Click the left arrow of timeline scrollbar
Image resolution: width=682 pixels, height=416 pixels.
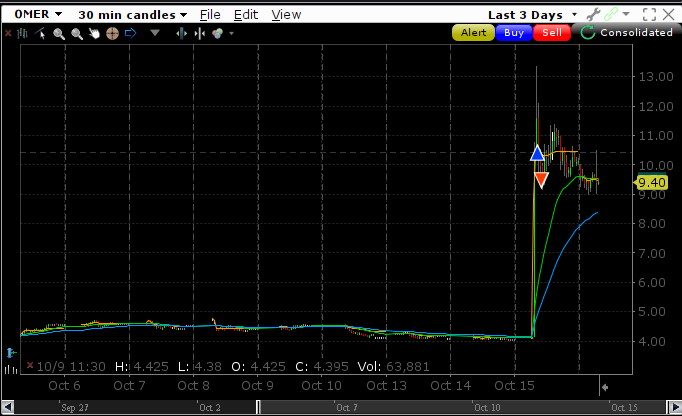point(7,408)
